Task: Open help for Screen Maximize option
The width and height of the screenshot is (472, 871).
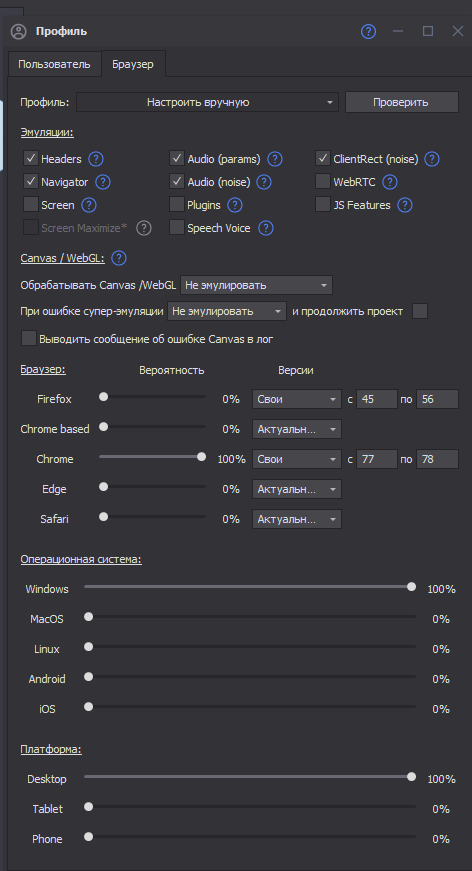Action: 144,228
